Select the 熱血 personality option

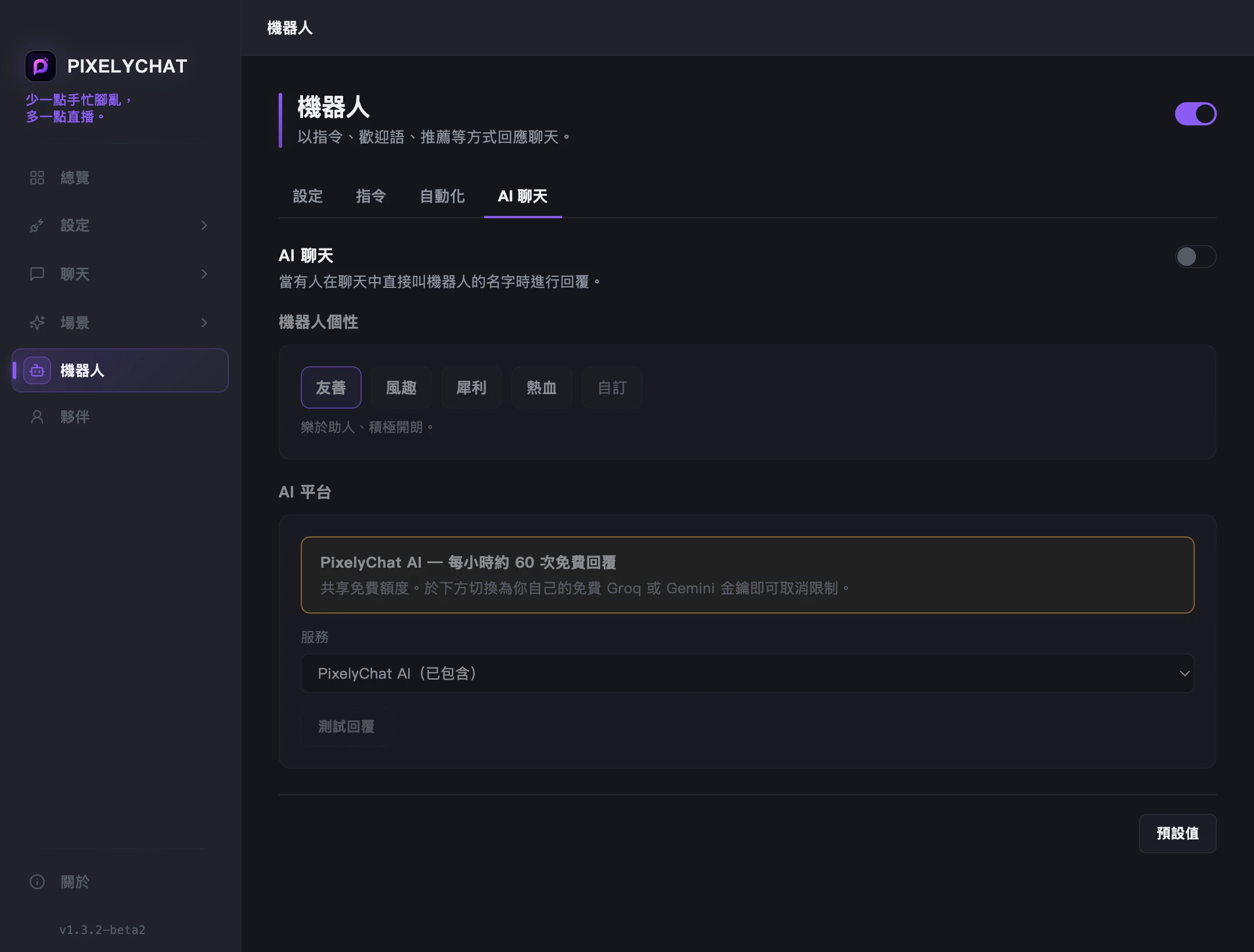542,387
